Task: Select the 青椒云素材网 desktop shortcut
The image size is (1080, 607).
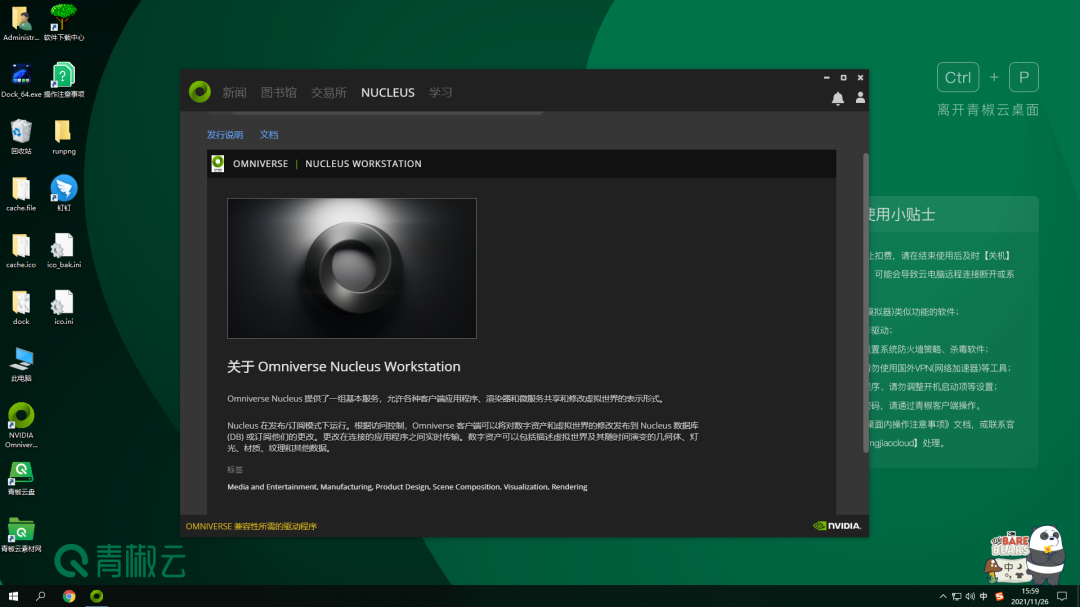Action: [x=21, y=535]
